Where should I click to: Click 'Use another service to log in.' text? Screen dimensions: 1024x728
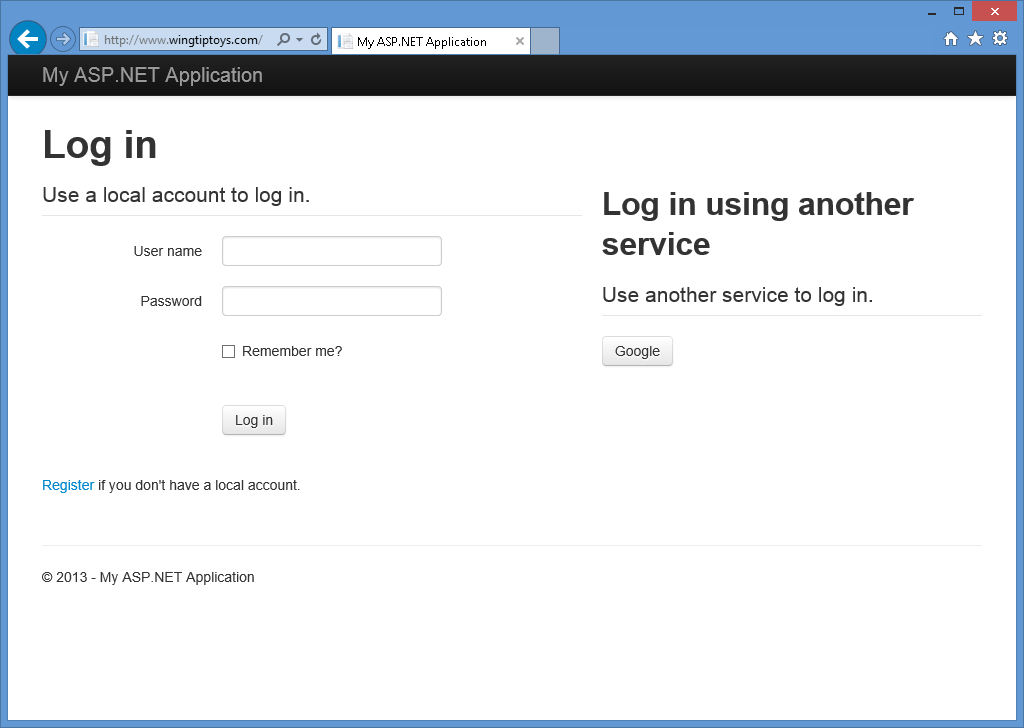coord(737,295)
